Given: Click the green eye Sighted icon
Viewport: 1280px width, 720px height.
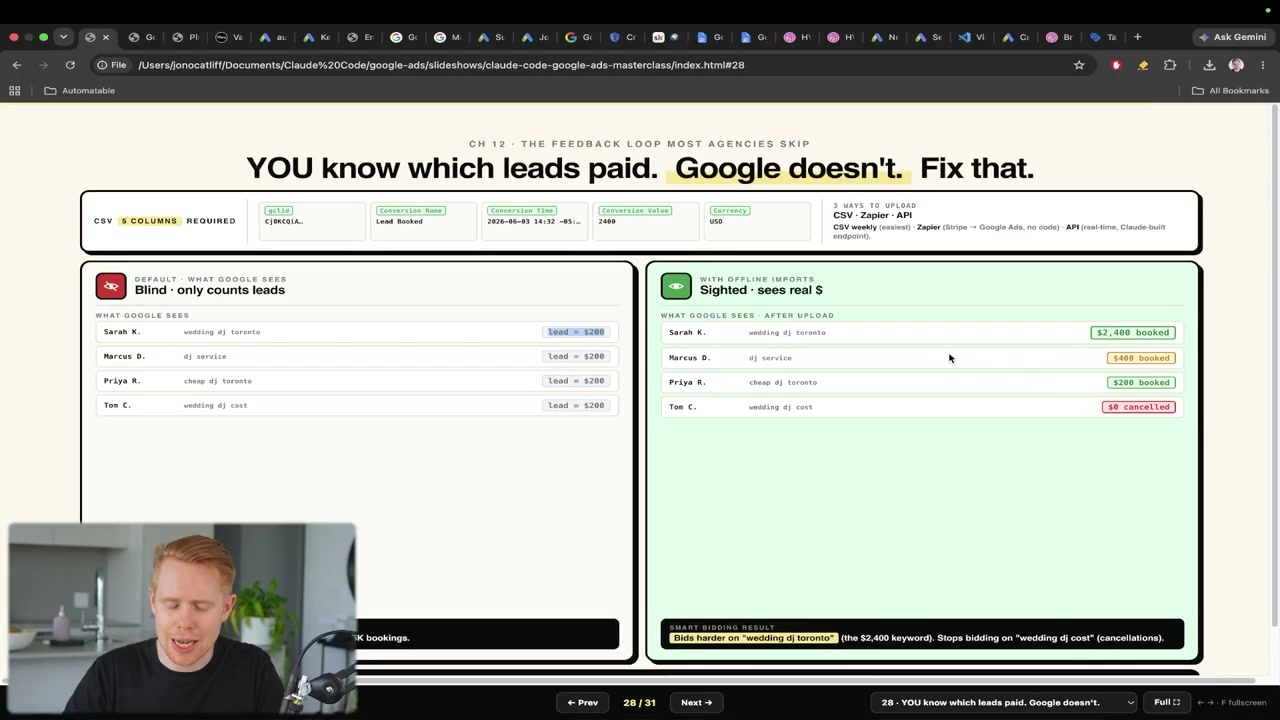Looking at the screenshot, I should click(x=676, y=286).
